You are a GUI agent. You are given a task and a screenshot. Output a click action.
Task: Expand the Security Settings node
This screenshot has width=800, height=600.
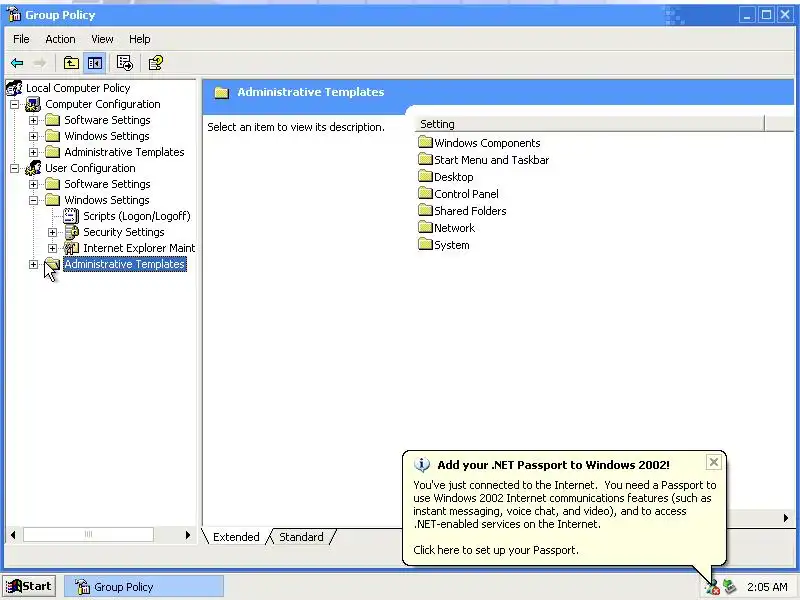pos(52,233)
